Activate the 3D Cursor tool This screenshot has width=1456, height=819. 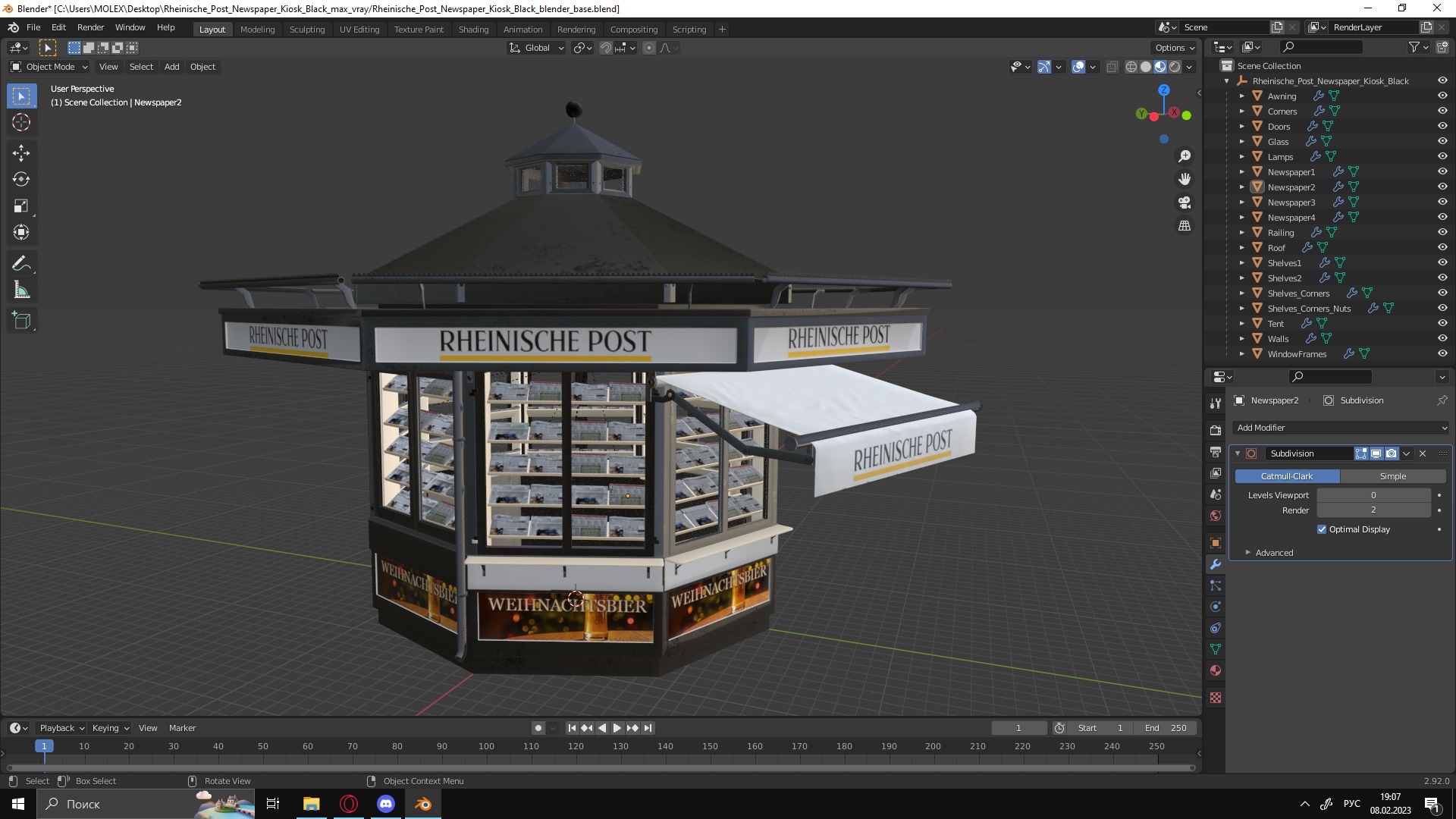(21, 122)
